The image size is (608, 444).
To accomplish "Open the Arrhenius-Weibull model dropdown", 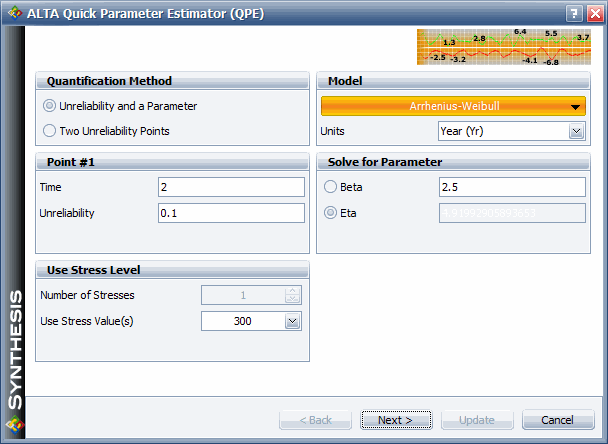I will point(453,106).
